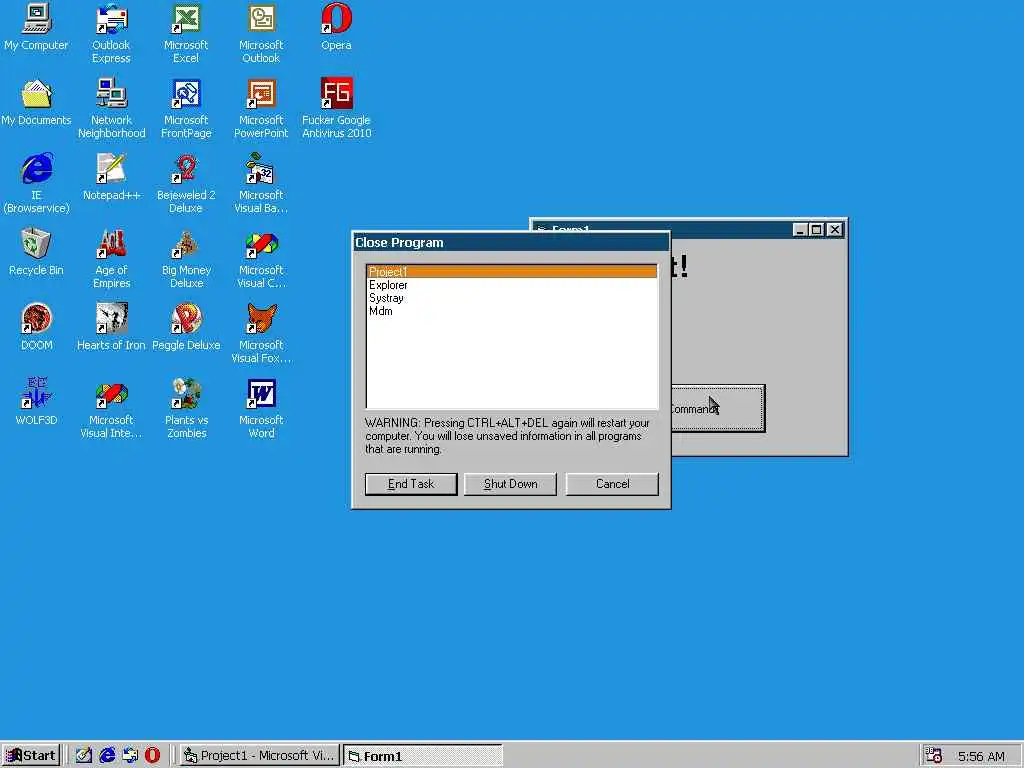
Task: Close the Form1 window
Action: tap(835, 230)
